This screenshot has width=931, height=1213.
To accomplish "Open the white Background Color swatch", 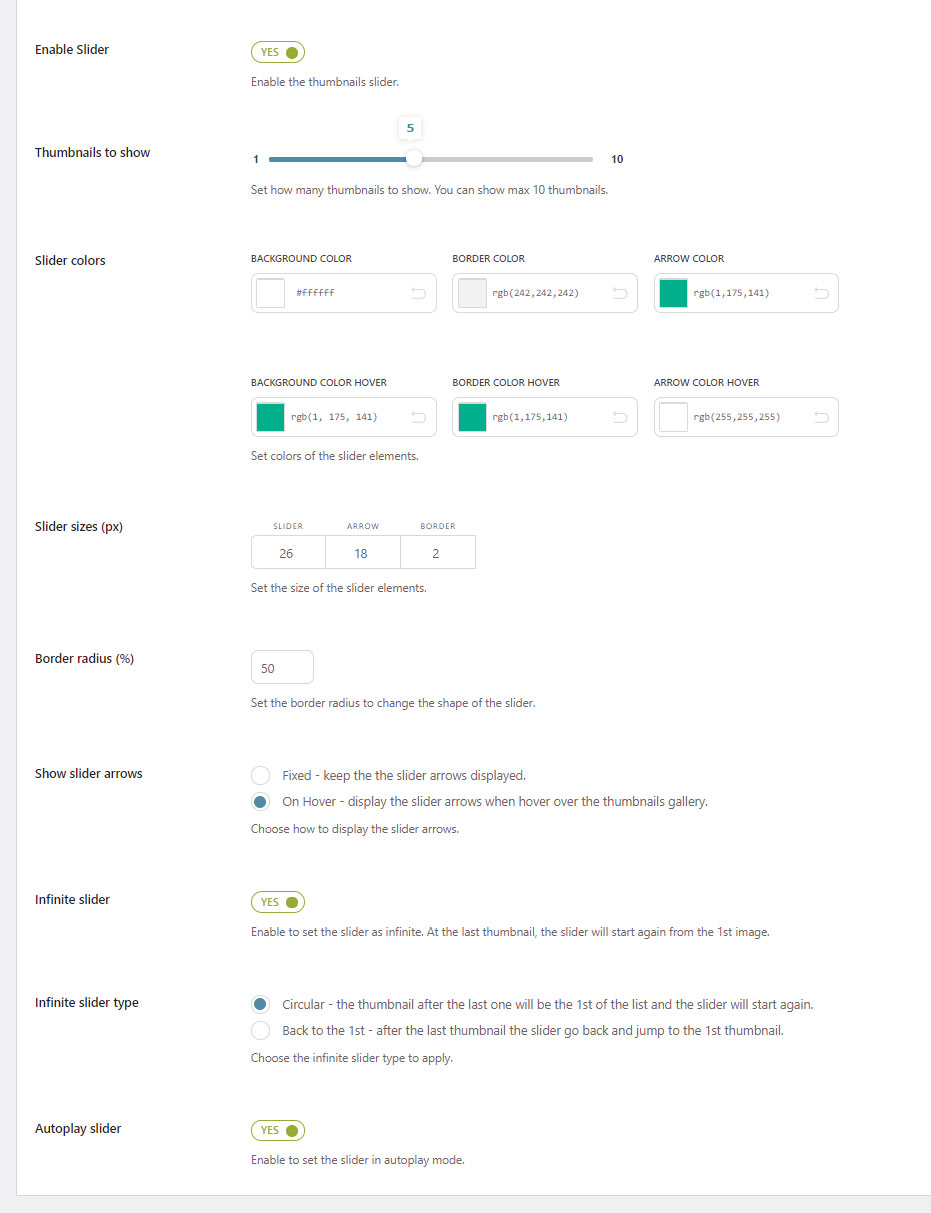I will coord(271,293).
